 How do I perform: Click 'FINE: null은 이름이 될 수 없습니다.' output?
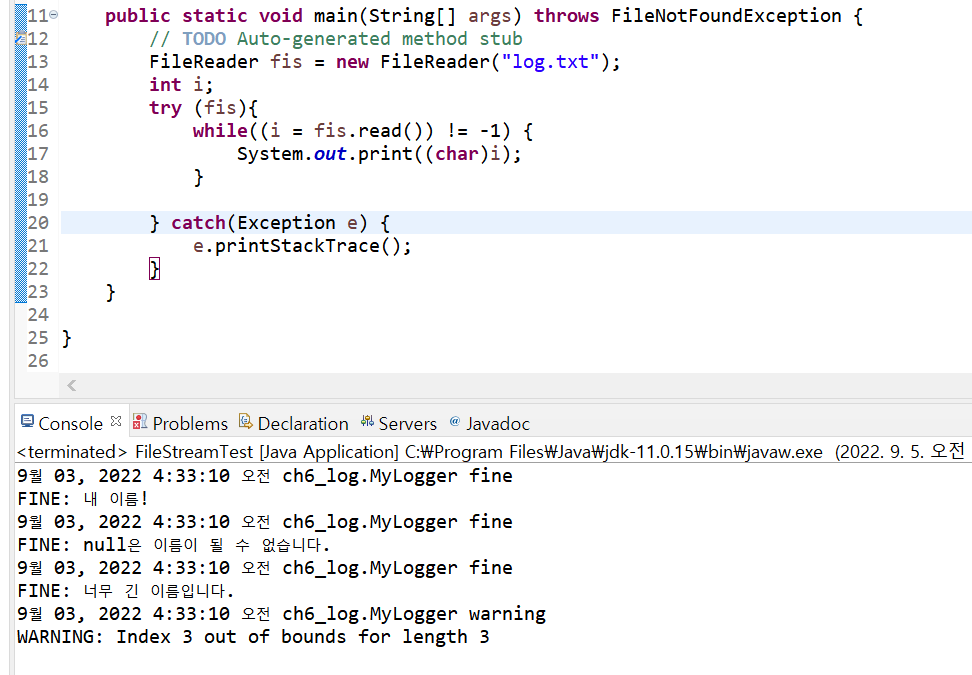(174, 545)
